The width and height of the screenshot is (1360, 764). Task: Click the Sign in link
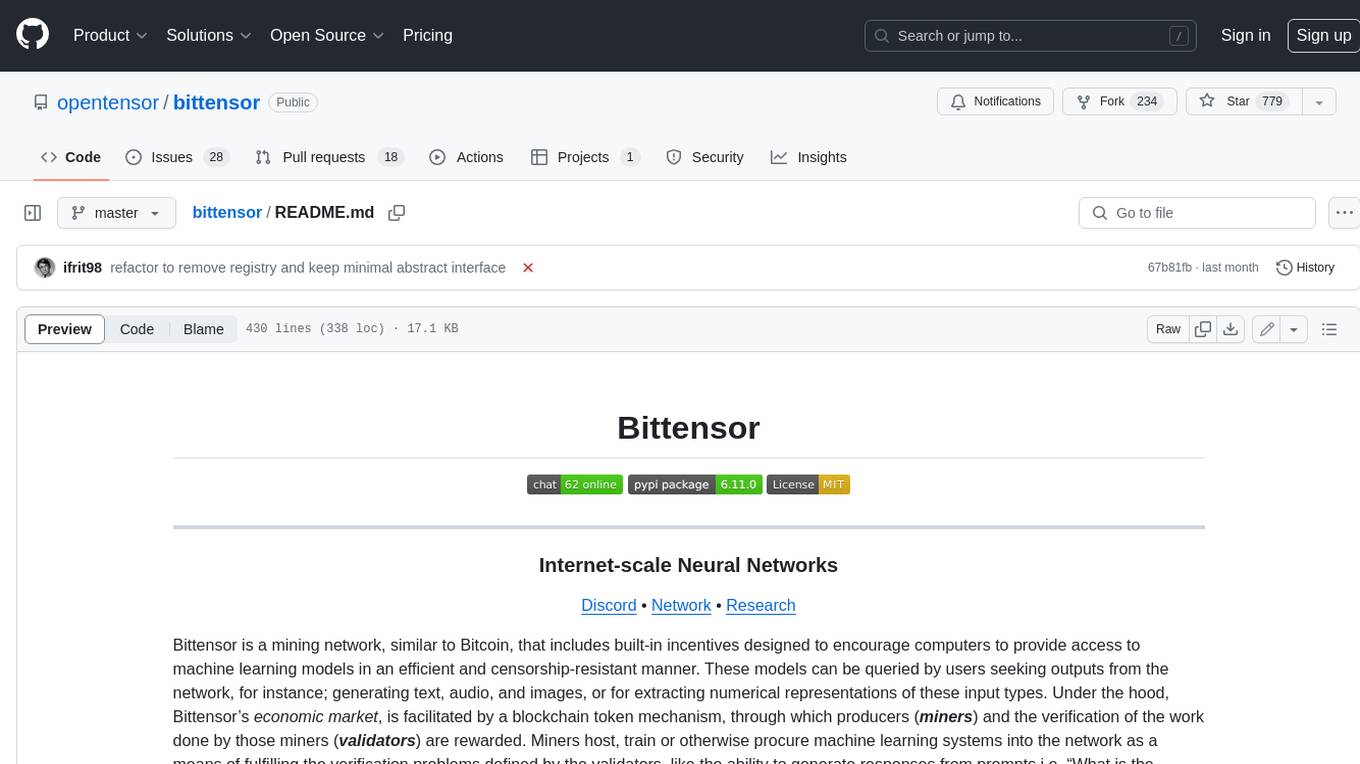coord(1245,35)
